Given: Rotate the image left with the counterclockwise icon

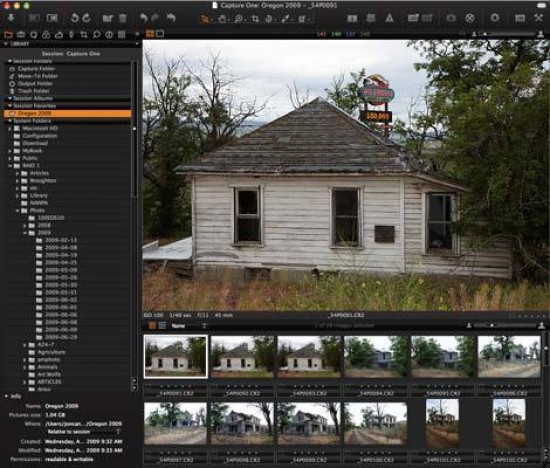Looking at the screenshot, I should pyautogui.click(x=74, y=18).
